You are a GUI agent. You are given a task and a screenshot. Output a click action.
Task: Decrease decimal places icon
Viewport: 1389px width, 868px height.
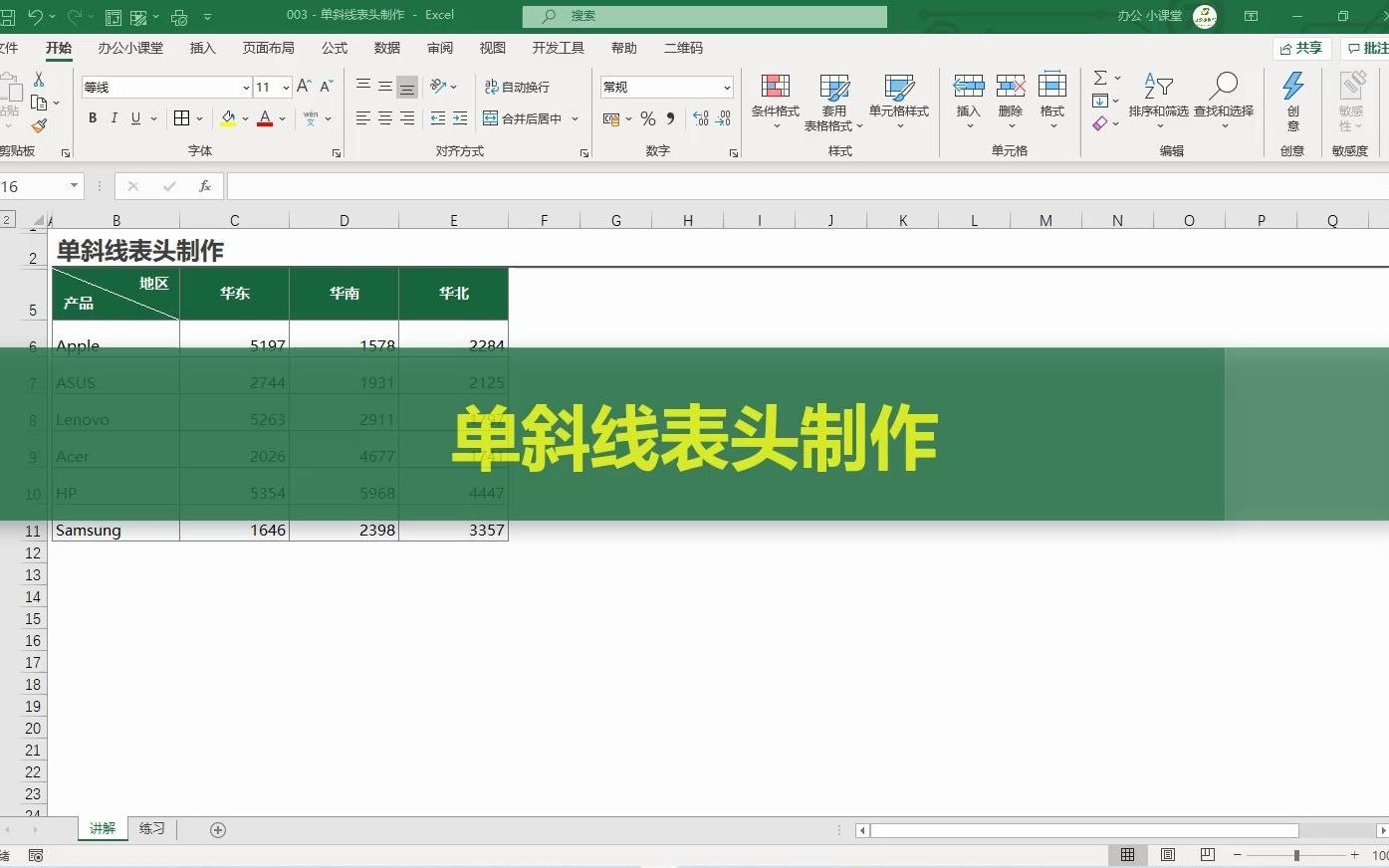coord(724,118)
